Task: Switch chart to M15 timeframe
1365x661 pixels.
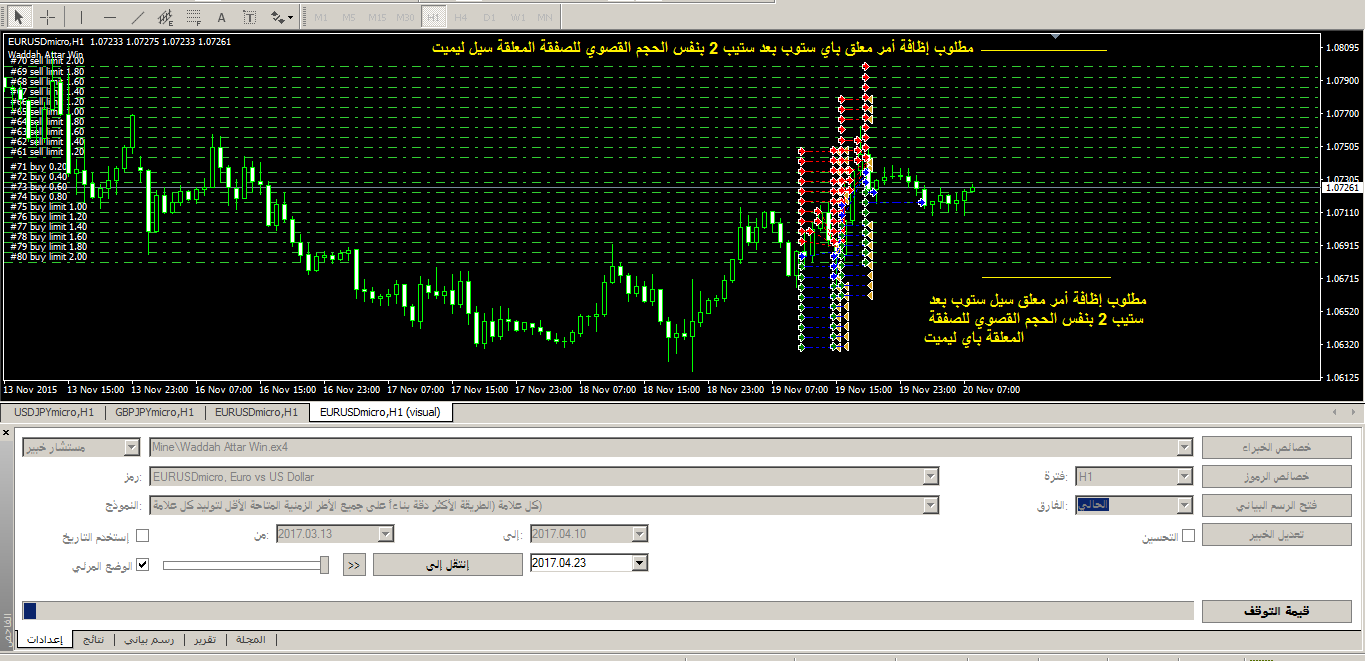Action: tap(377, 18)
